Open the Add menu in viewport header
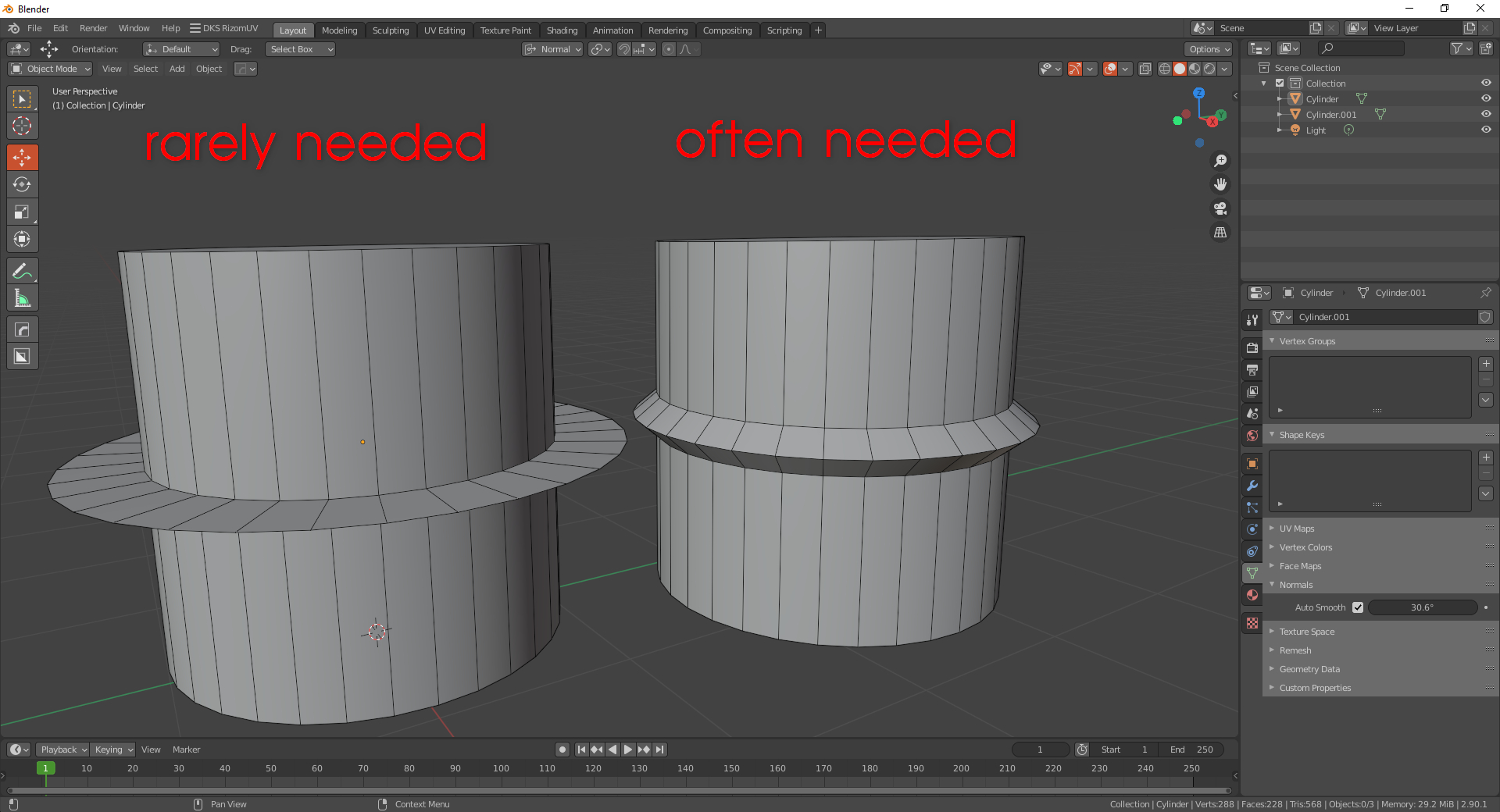This screenshot has width=1500, height=812. 177,69
